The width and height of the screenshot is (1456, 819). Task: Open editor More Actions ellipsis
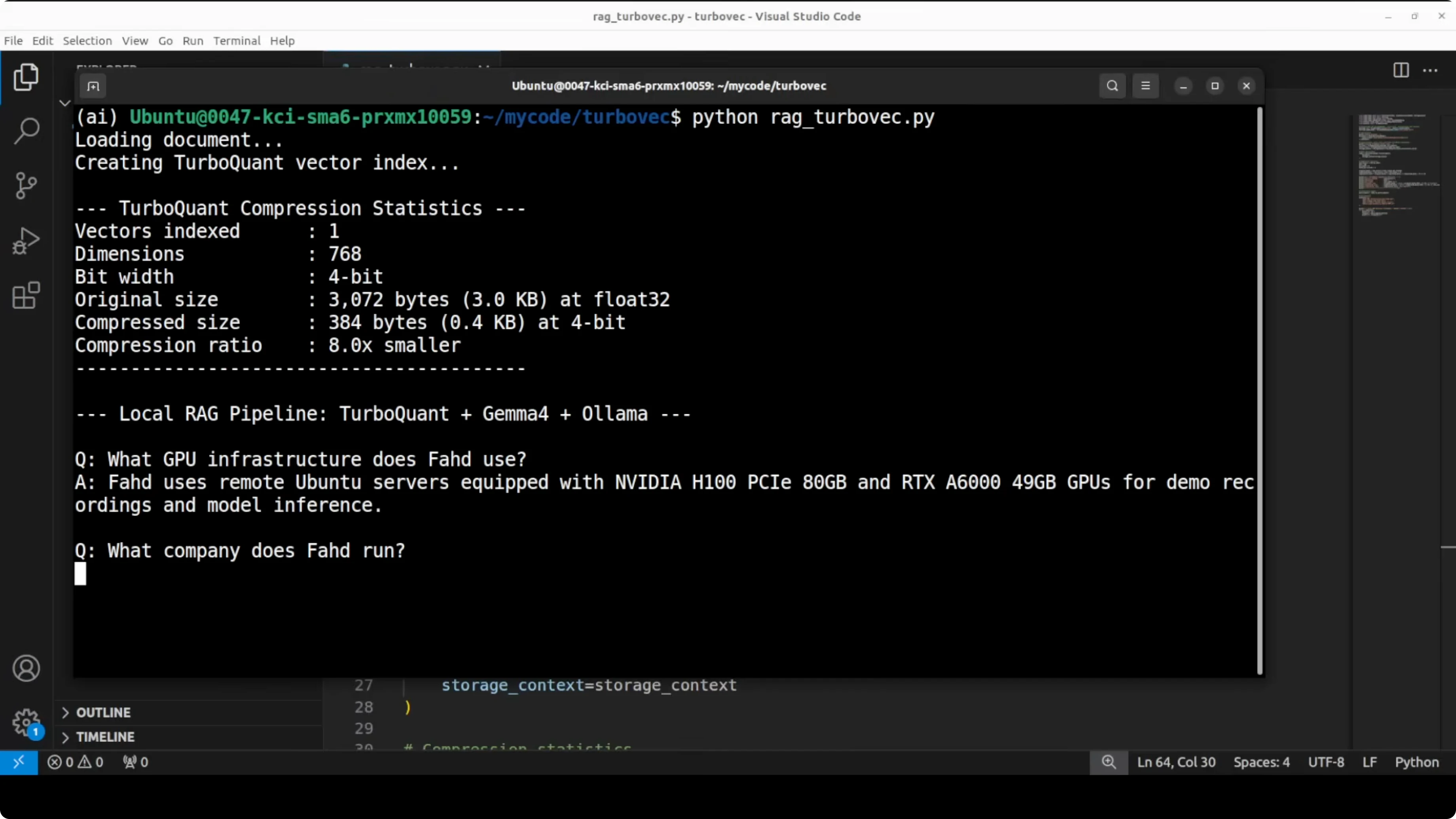(x=1430, y=70)
